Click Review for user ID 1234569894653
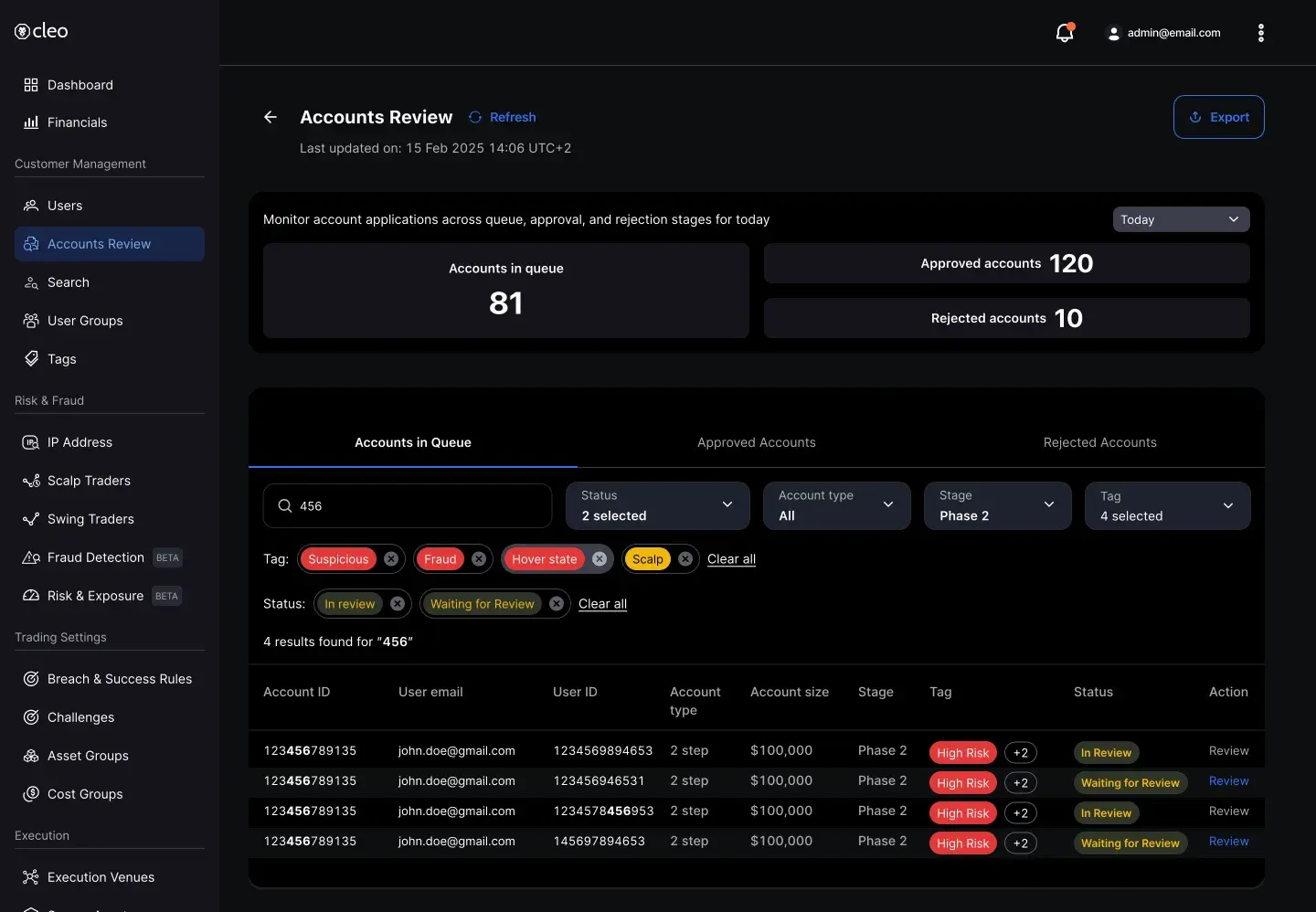Image resolution: width=1316 pixels, height=912 pixels. click(1228, 751)
